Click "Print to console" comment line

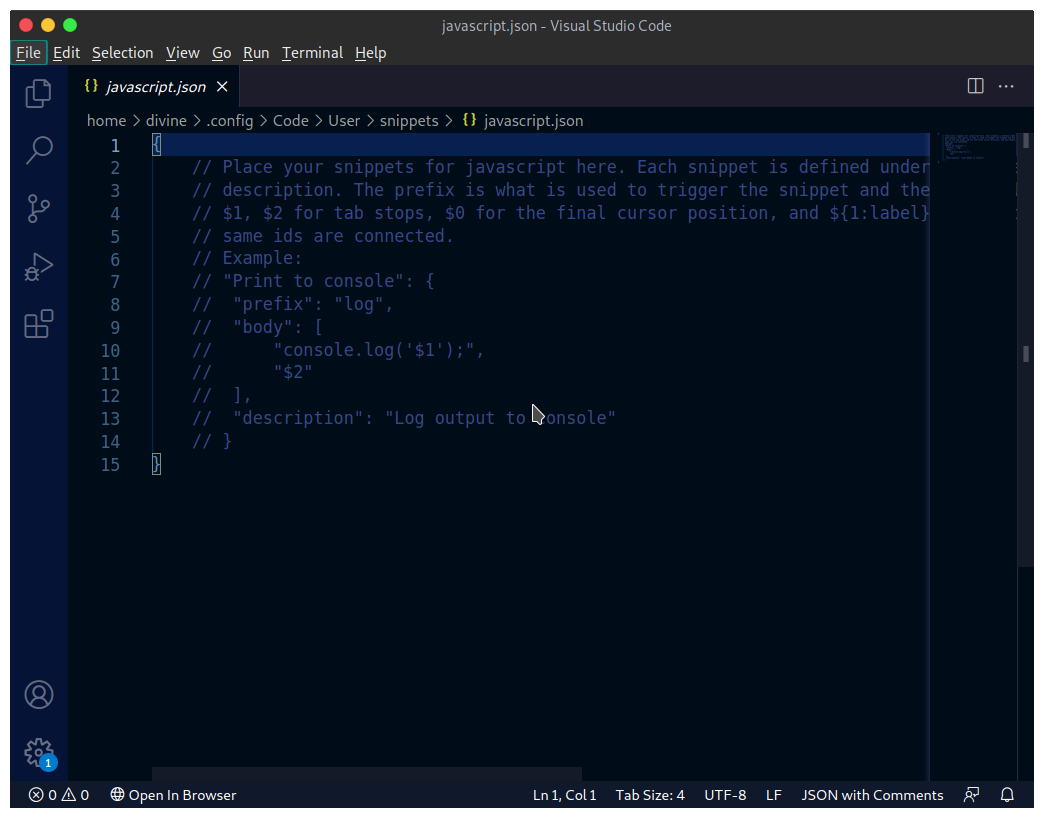314,281
